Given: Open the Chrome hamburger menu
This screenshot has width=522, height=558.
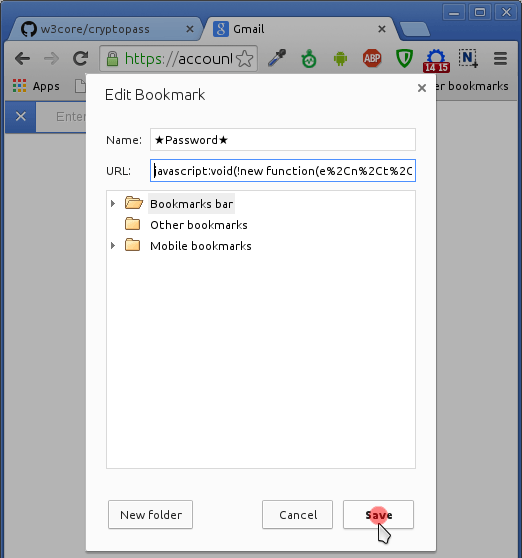Looking at the screenshot, I should click(x=500, y=58).
